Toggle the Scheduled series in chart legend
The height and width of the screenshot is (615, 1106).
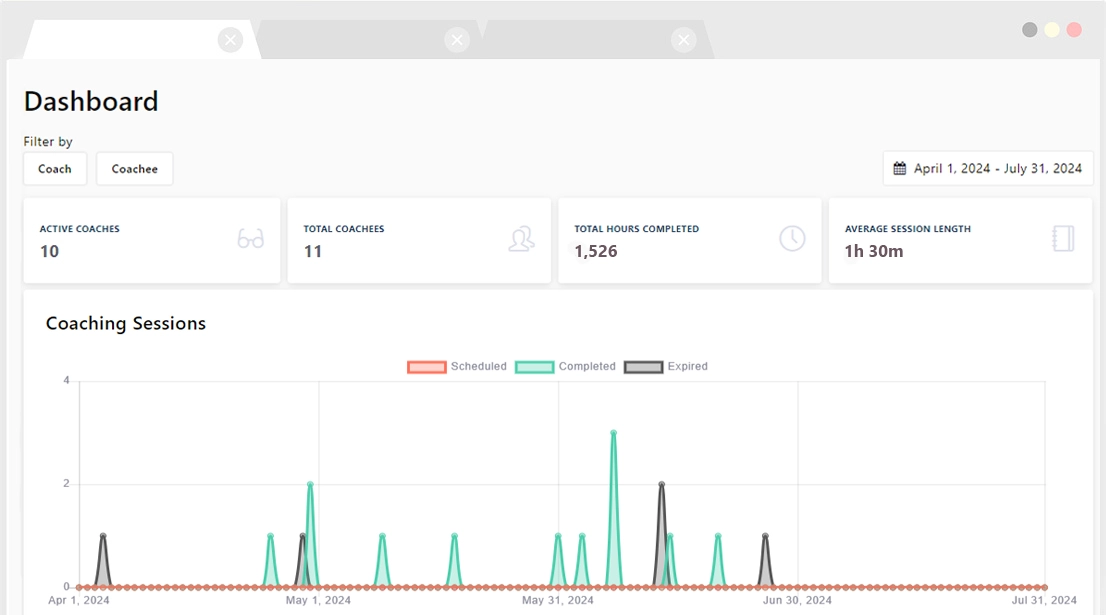pos(457,367)
